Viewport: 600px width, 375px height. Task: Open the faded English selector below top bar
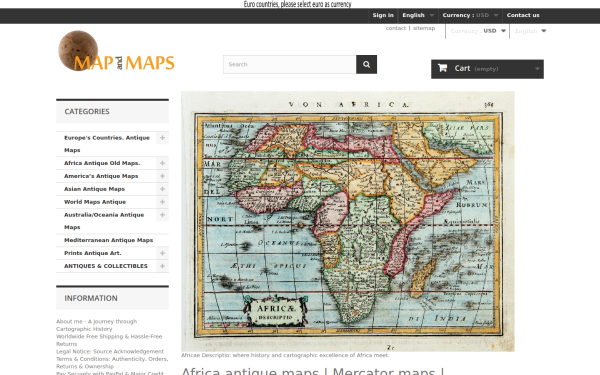(530, 31)
